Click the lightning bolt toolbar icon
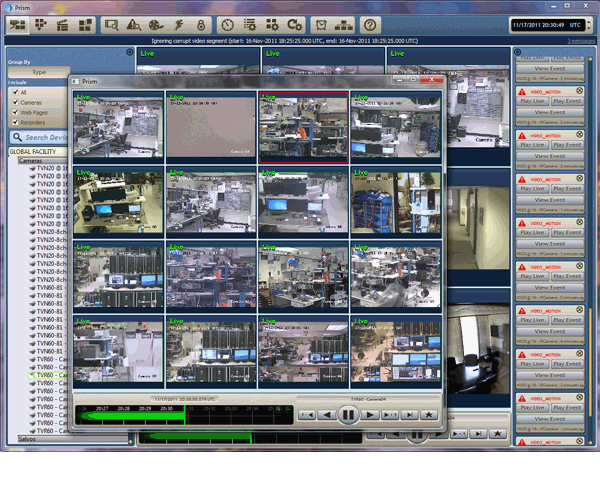The width and height of the screenshot is (600, 500). pyautogui.click(x=178, y=24)
